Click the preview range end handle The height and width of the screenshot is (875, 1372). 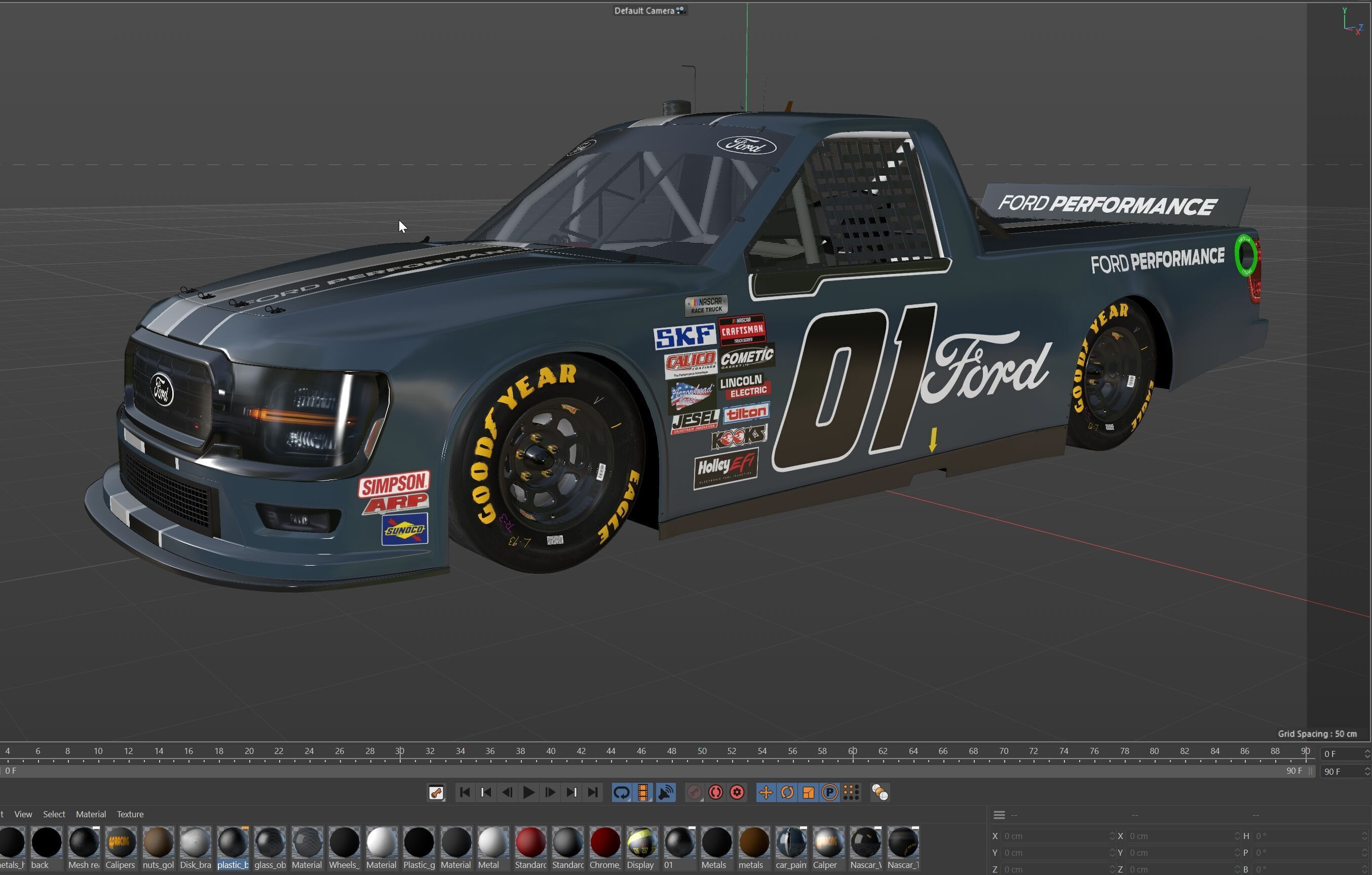coord(1311,771)
